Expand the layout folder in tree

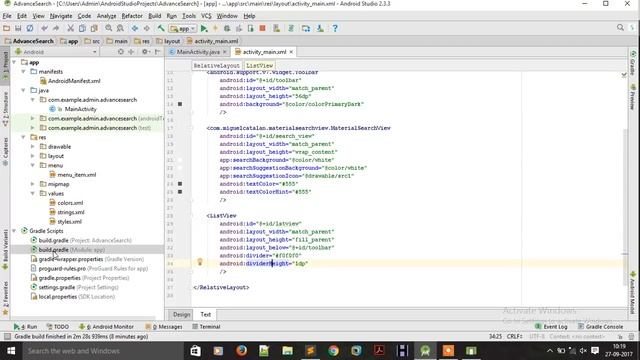click(33, 156)
